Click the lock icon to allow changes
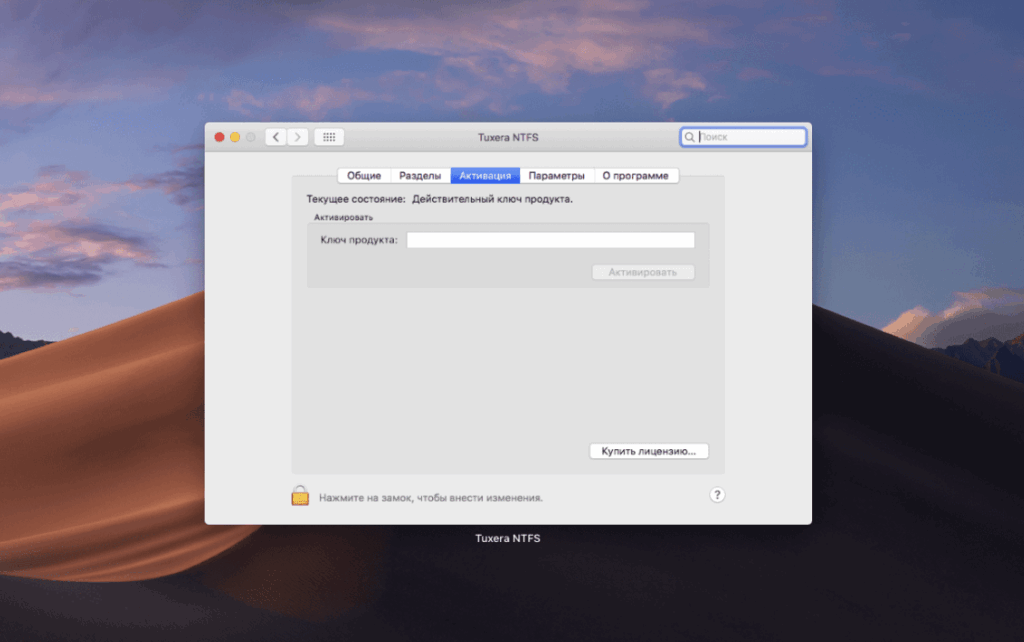Screen dimensions: 1024x642 (x=300, y=496)
